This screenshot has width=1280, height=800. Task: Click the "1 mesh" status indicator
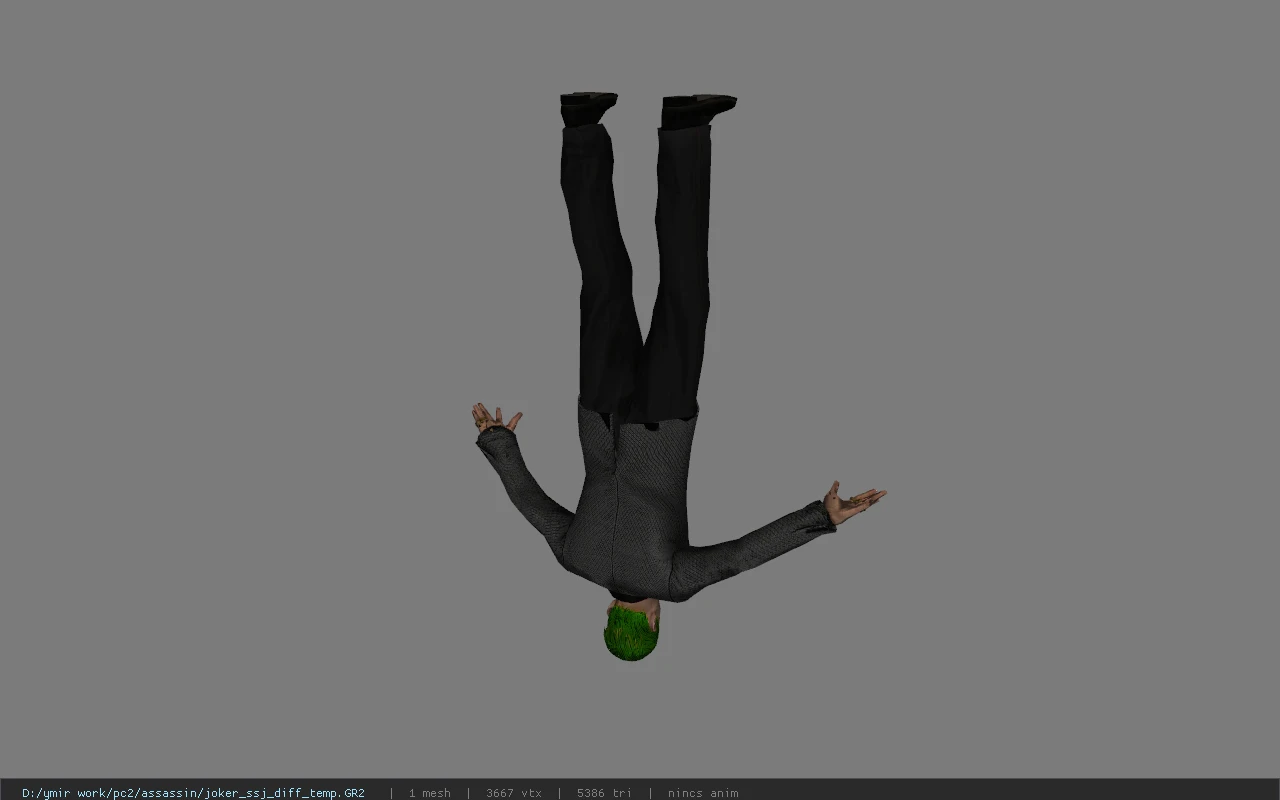429,793
